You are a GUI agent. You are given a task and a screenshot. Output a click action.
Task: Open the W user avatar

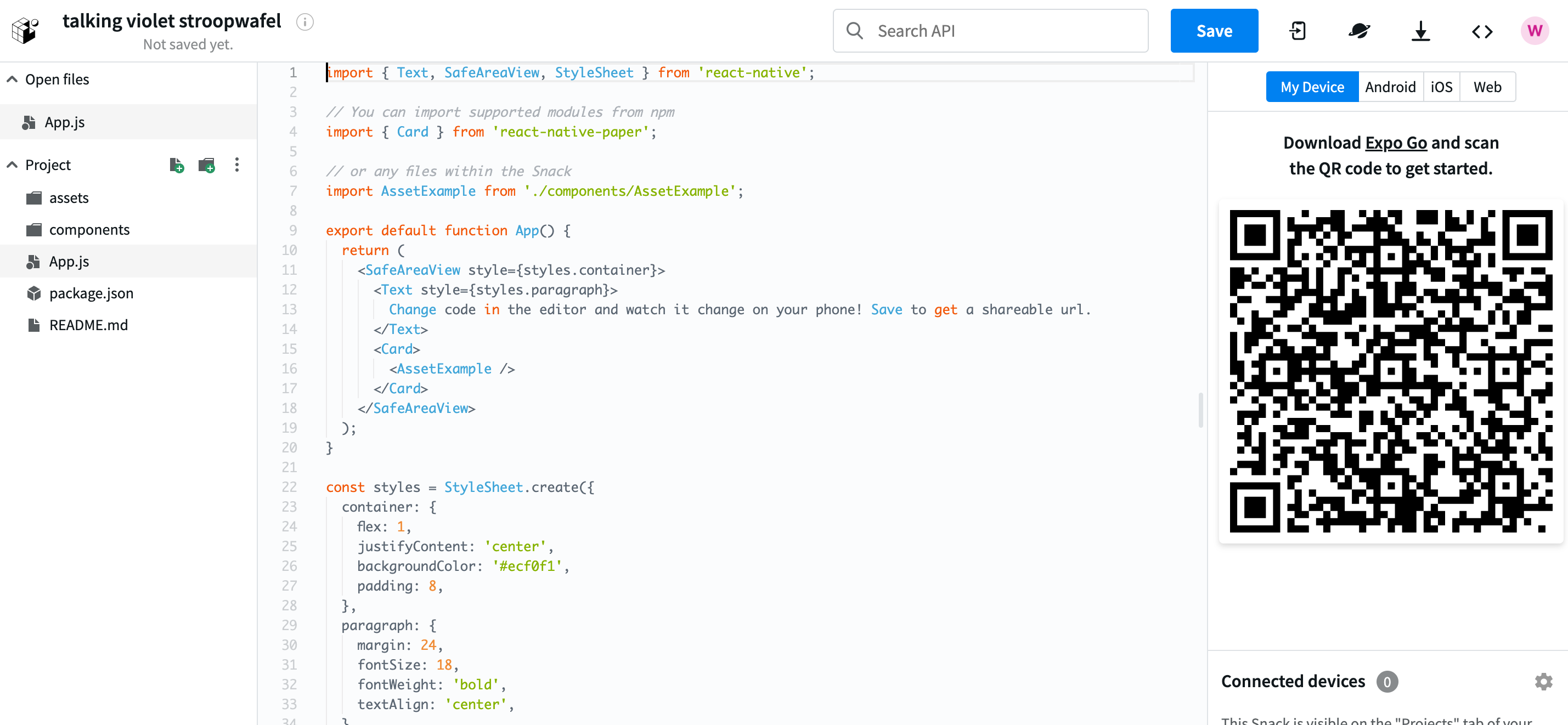(x=1534, y=31)
